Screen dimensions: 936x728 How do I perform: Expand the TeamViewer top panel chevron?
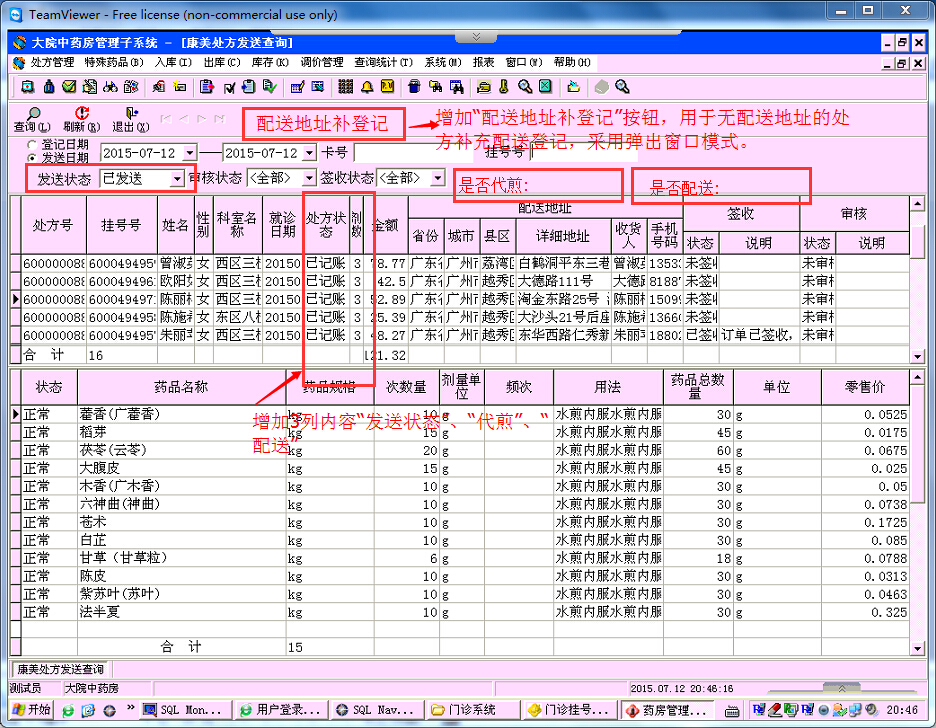pos(476,37)
